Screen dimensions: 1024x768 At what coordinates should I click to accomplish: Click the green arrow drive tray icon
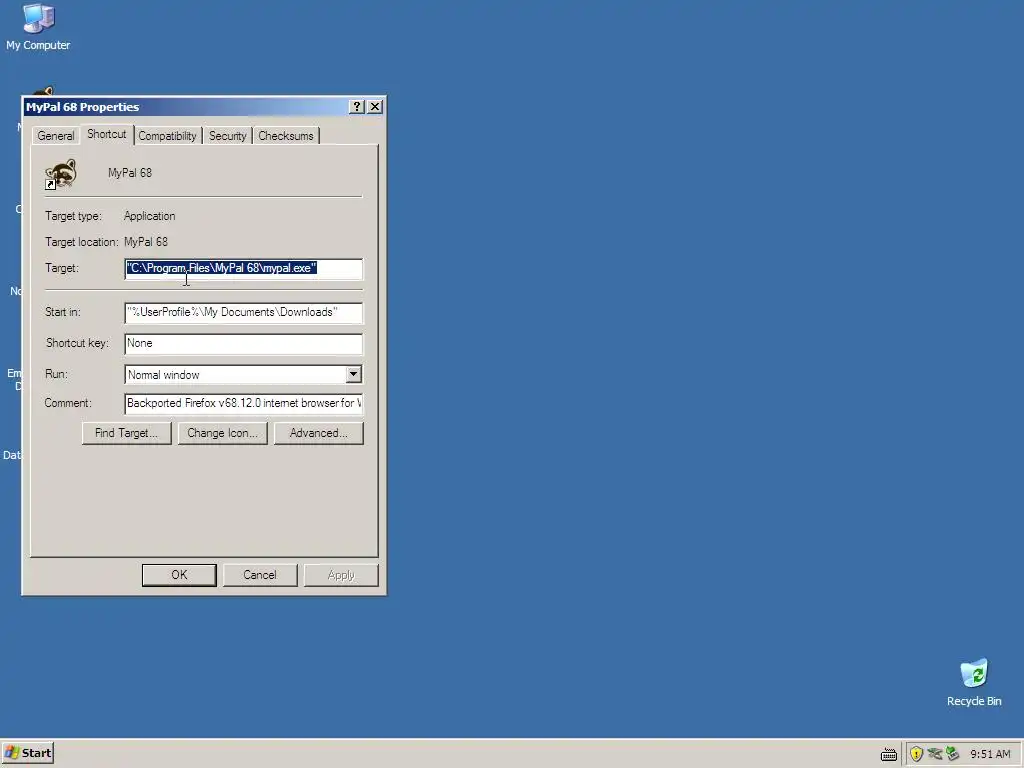coord(952,754)
